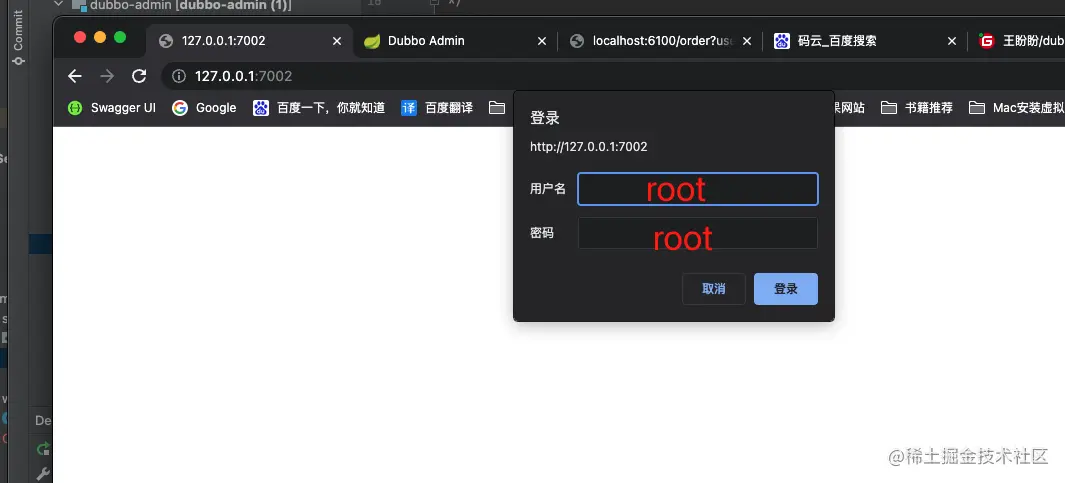This screenshot has width=1065, height=483.
Task: Click the browser back arrow
Action: click(75, 76)
